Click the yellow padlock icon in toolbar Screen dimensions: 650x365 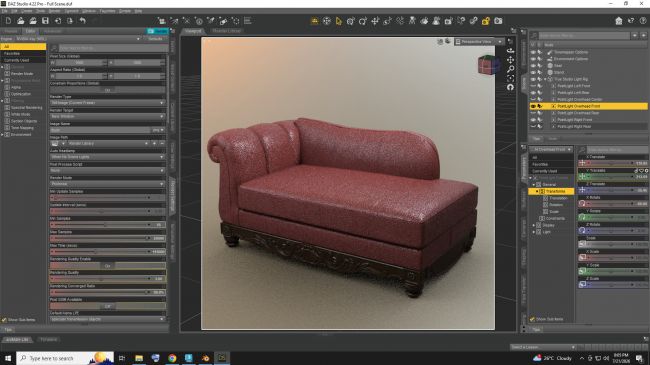(485, 21)
